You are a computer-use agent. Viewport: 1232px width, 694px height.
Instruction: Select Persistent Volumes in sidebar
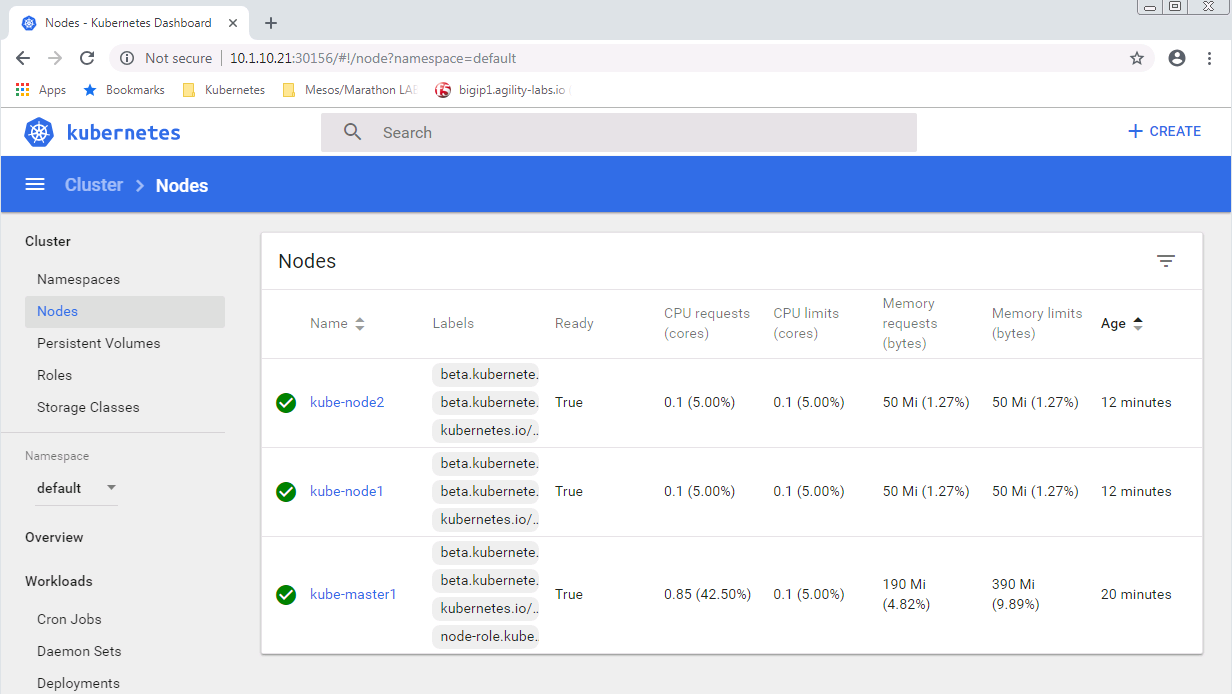(98, 343)
